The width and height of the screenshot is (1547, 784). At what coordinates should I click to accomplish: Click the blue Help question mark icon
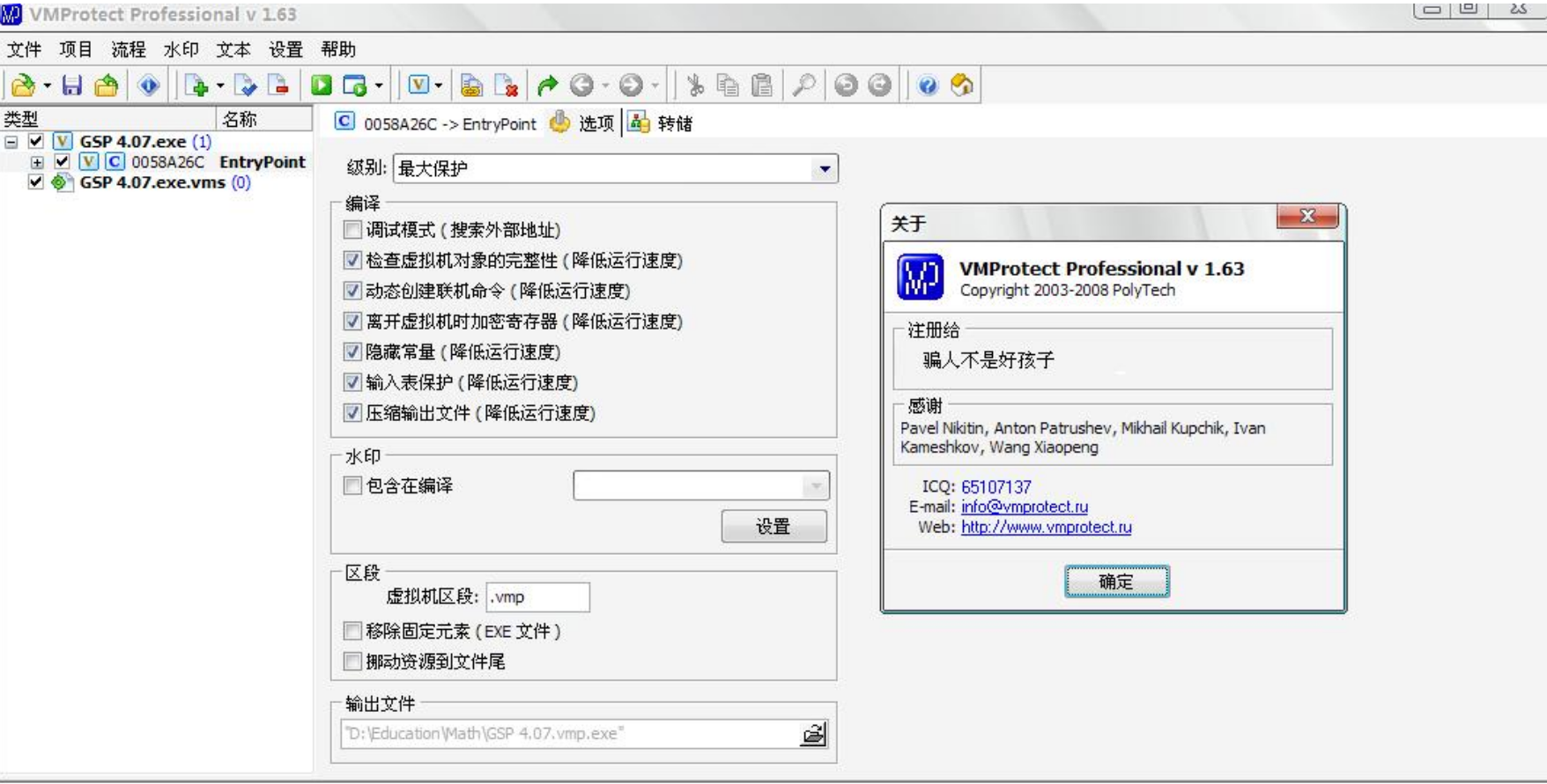point(928,85)
